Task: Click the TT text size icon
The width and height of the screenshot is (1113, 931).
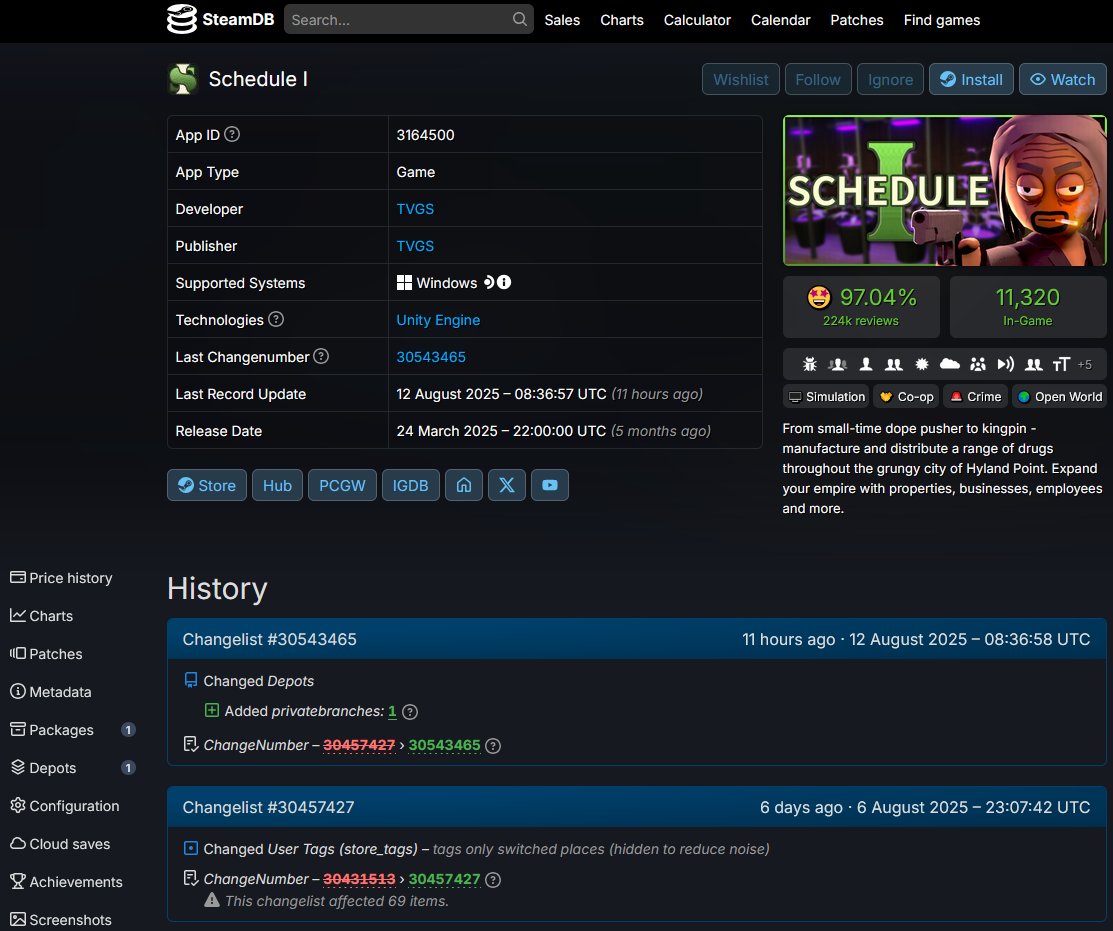Action: point(1061,365)
